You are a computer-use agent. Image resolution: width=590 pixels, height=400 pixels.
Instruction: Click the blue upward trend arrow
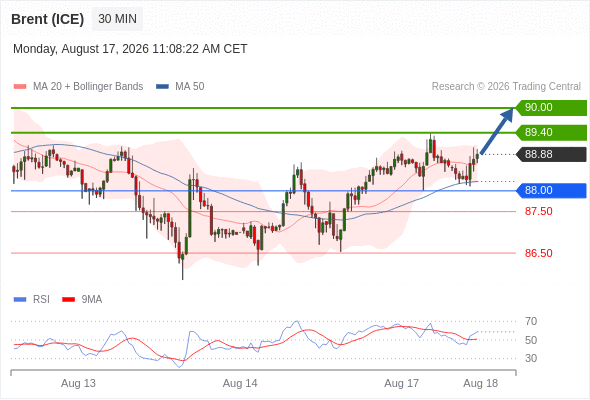pos(497,131)
